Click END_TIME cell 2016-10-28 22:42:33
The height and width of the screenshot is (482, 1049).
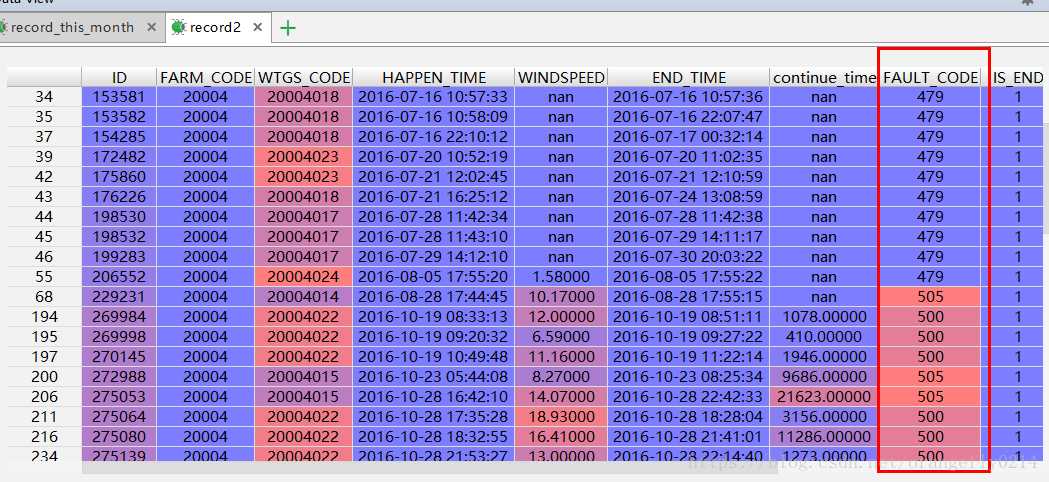click(688, 396)
